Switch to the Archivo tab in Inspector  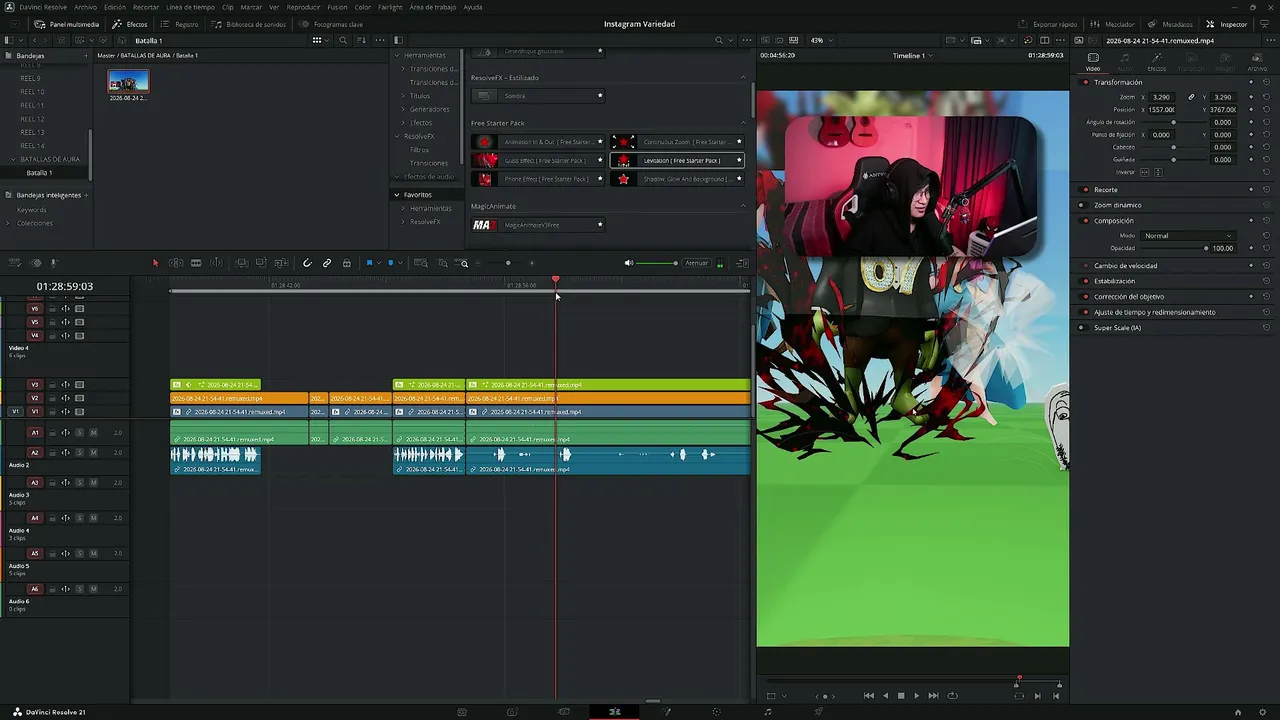1257,62
